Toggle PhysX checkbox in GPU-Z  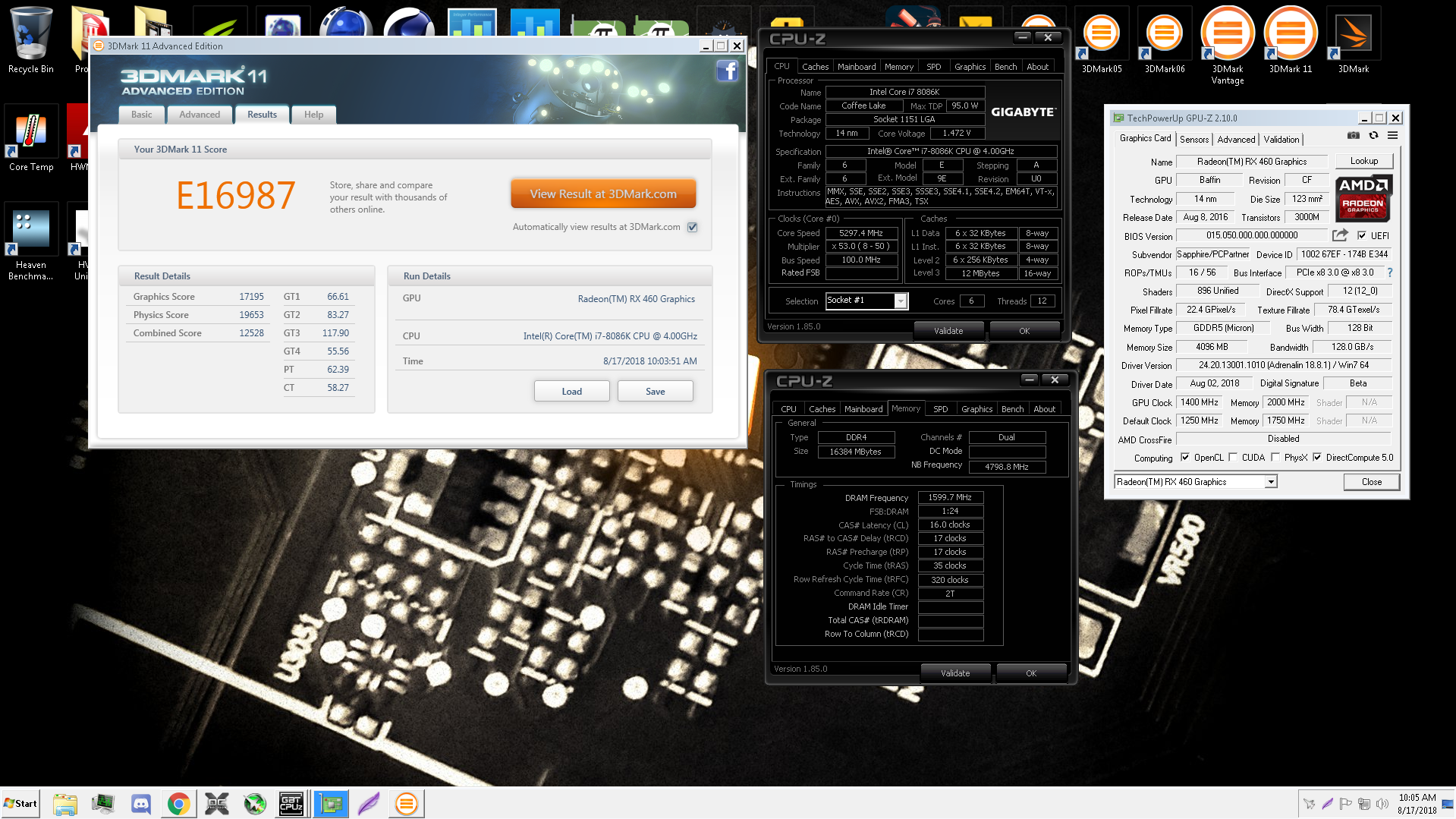point(1275,457)
